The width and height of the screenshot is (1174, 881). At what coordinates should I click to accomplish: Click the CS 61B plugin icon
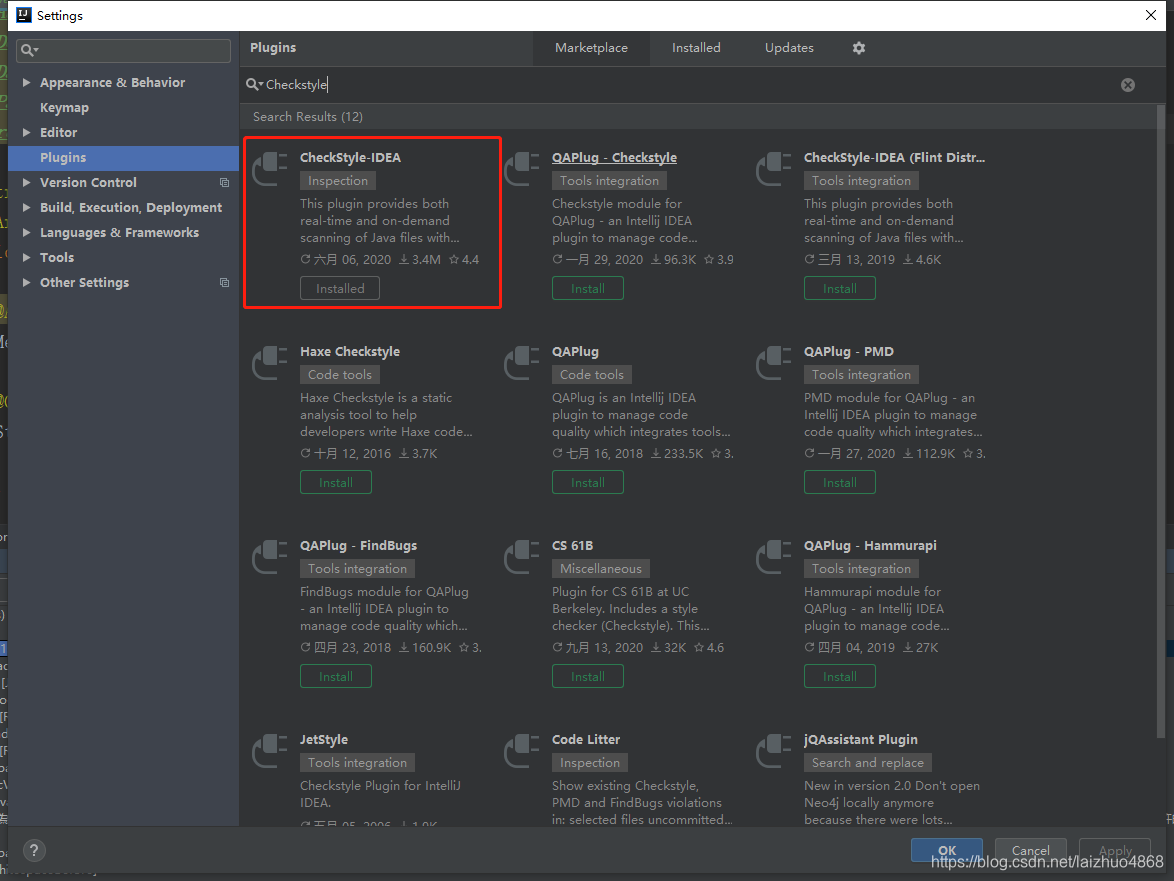click(x=523, y=556)
